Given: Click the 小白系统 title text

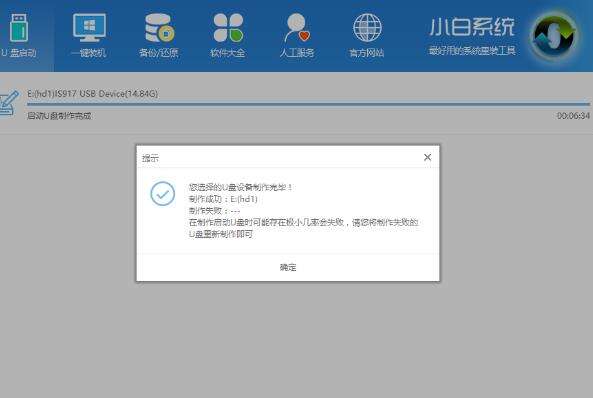Looking at the screenshot, I should tap(472, 27).
